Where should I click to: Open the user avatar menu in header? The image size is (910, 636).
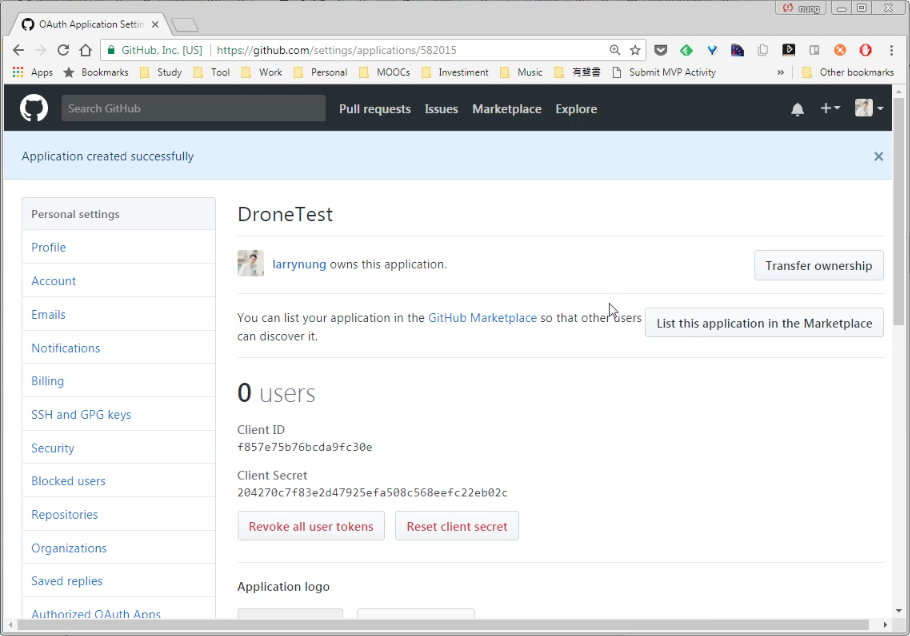[869, 108]
